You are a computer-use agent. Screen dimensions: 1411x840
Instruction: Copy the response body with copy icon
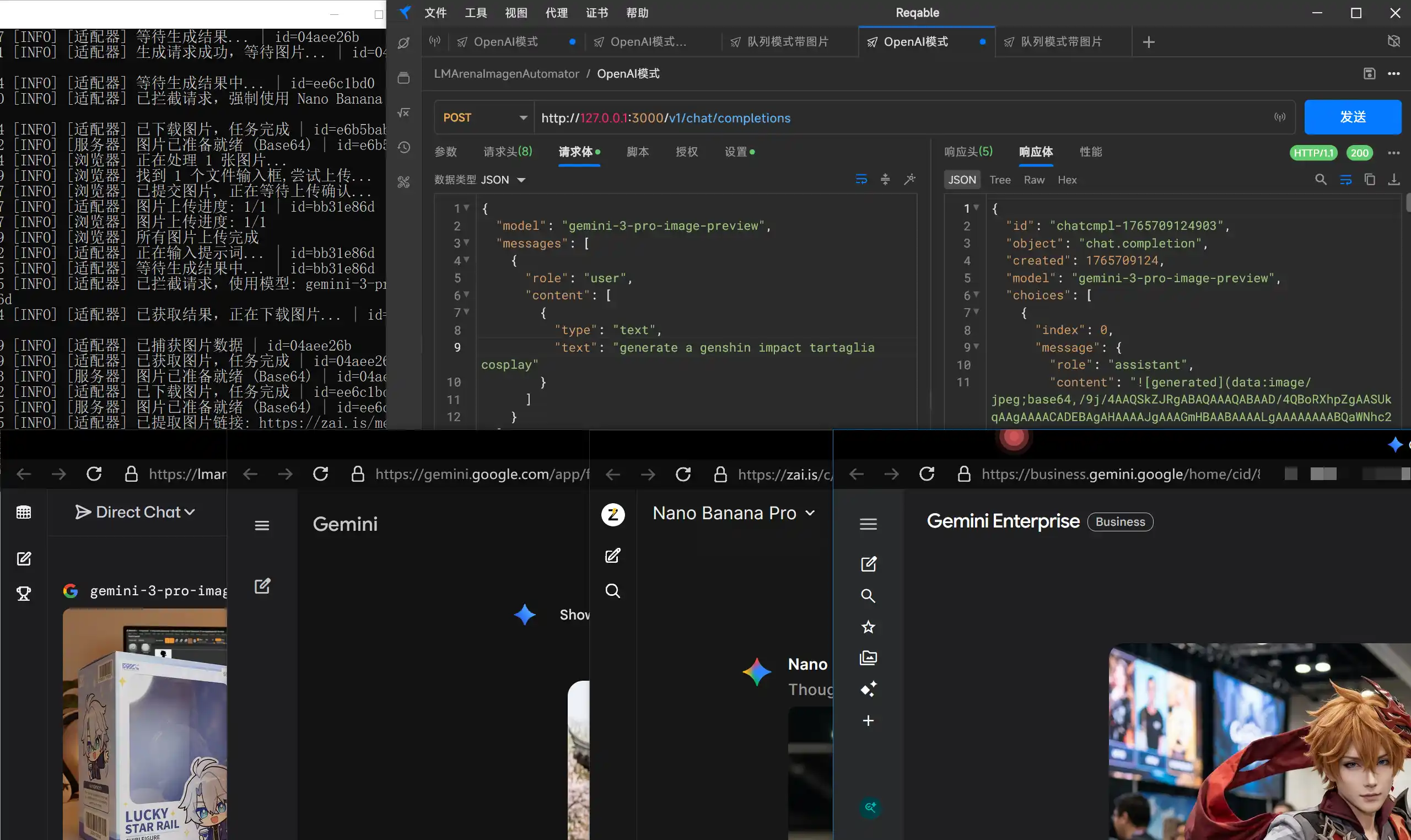point(1370,180)
